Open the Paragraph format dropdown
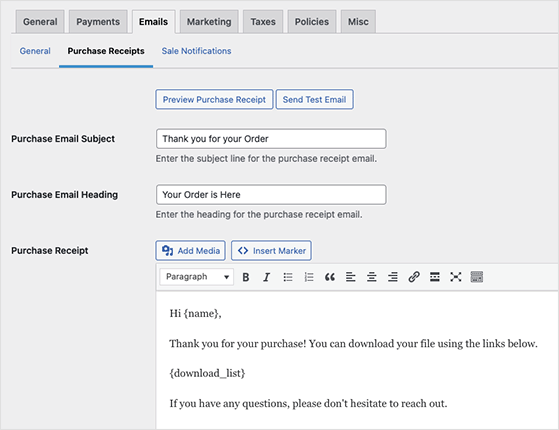Screen dimensions: 559x430 coord(197,277)
